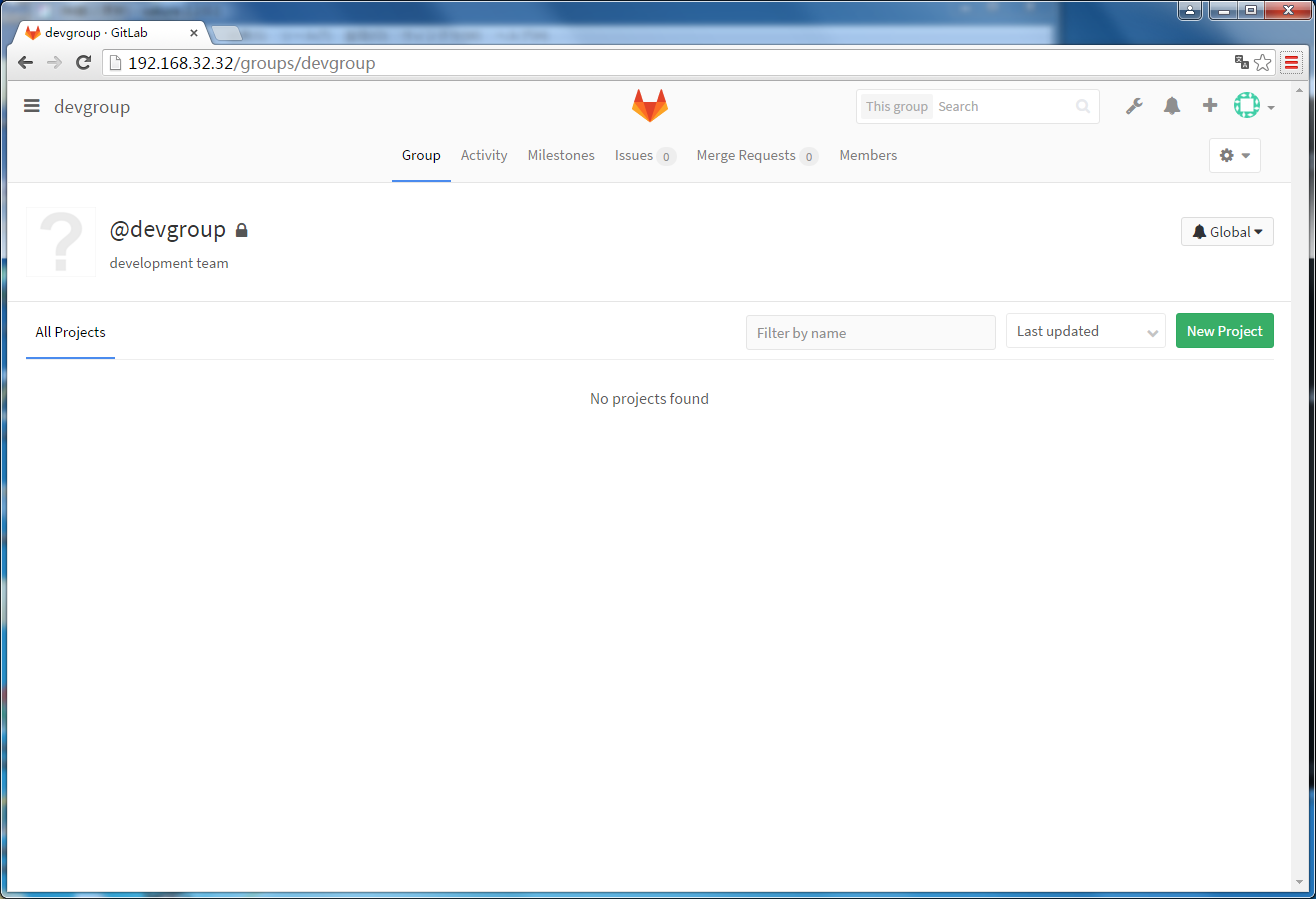
Task: Click the translate page icon
Action: pyautogui.click(x=1242, y=63)
